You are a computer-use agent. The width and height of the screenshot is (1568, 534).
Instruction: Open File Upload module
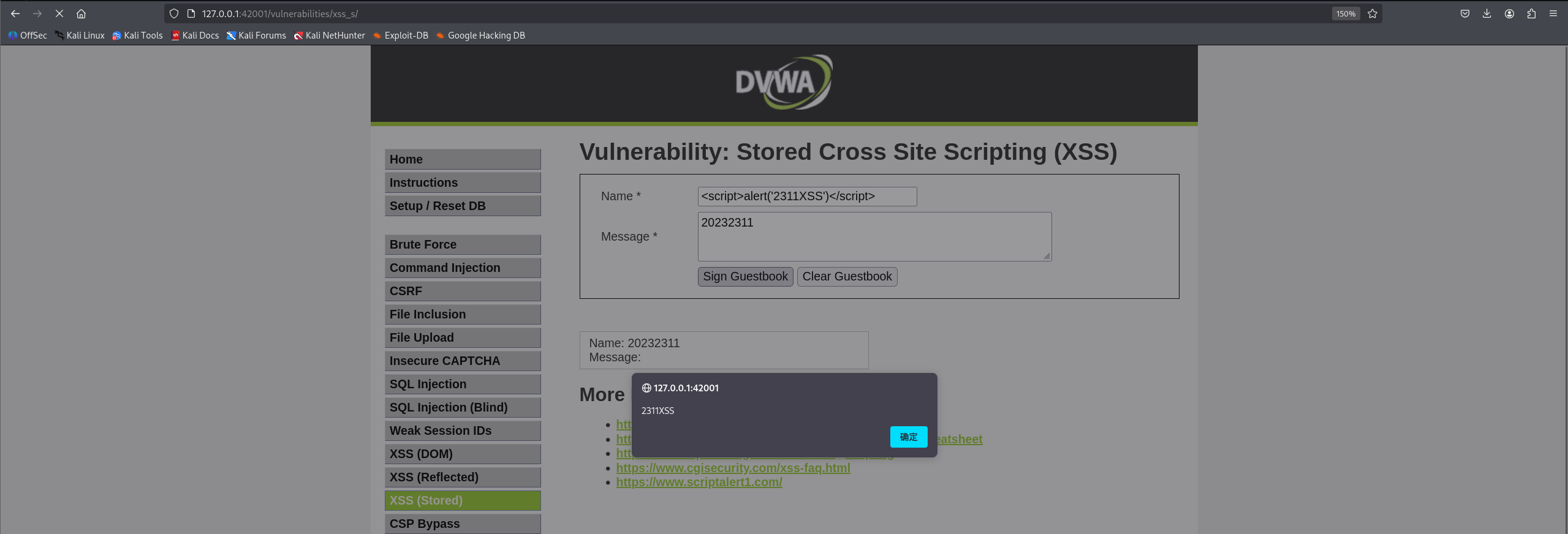[463, 337]
